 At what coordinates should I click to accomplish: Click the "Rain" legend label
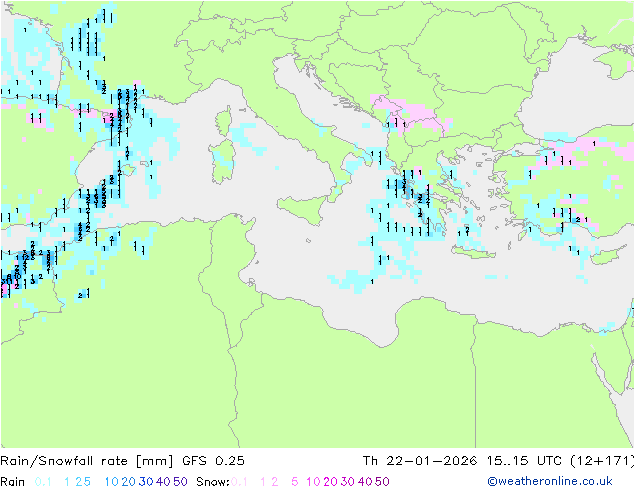point(13,482)
